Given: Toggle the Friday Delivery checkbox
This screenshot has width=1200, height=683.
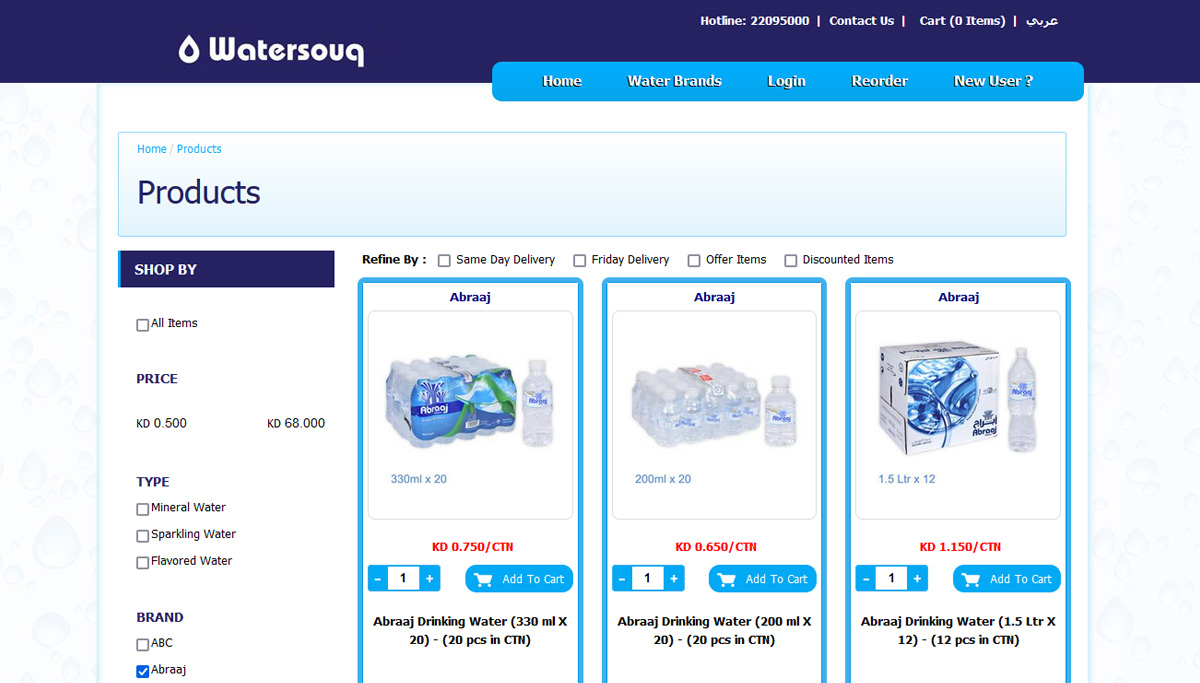Looking at the screenshot, I should [x=579, y=260].
